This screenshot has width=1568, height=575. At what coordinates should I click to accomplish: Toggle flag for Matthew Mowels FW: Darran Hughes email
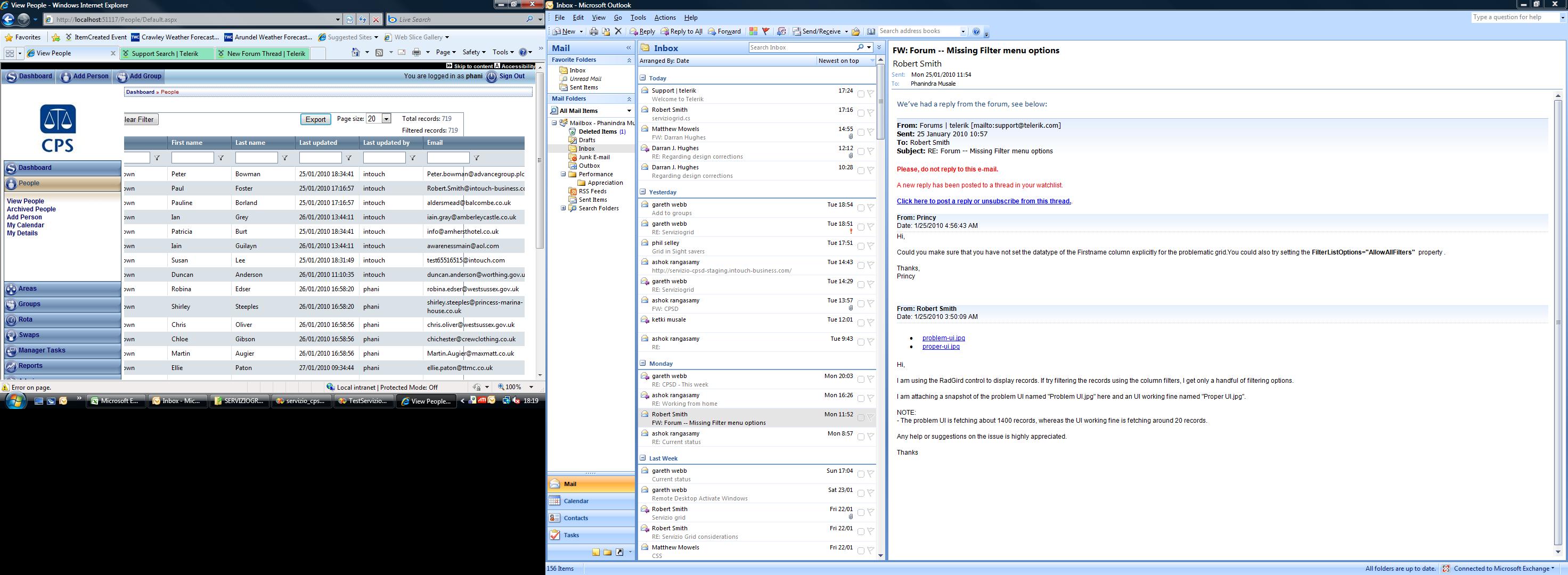pos(870,133)
